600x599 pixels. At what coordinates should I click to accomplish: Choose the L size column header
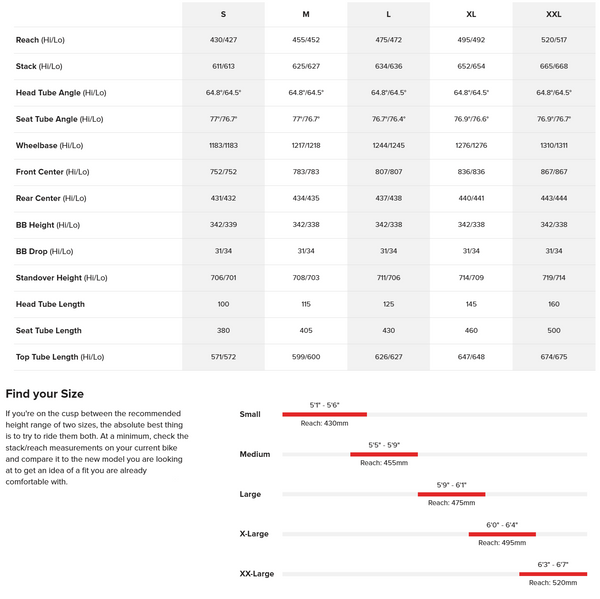388,14
